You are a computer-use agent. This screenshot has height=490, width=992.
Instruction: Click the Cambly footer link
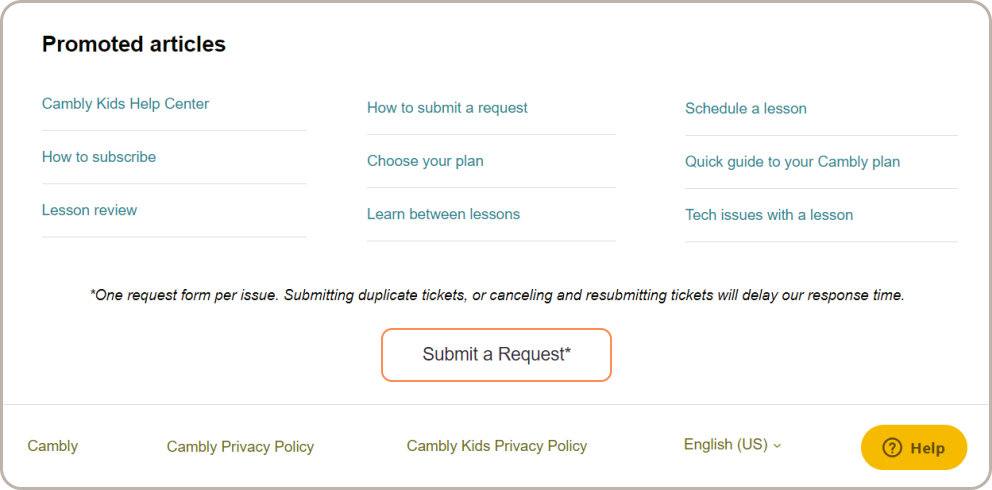pyautogui.click(x=53, y=446)
